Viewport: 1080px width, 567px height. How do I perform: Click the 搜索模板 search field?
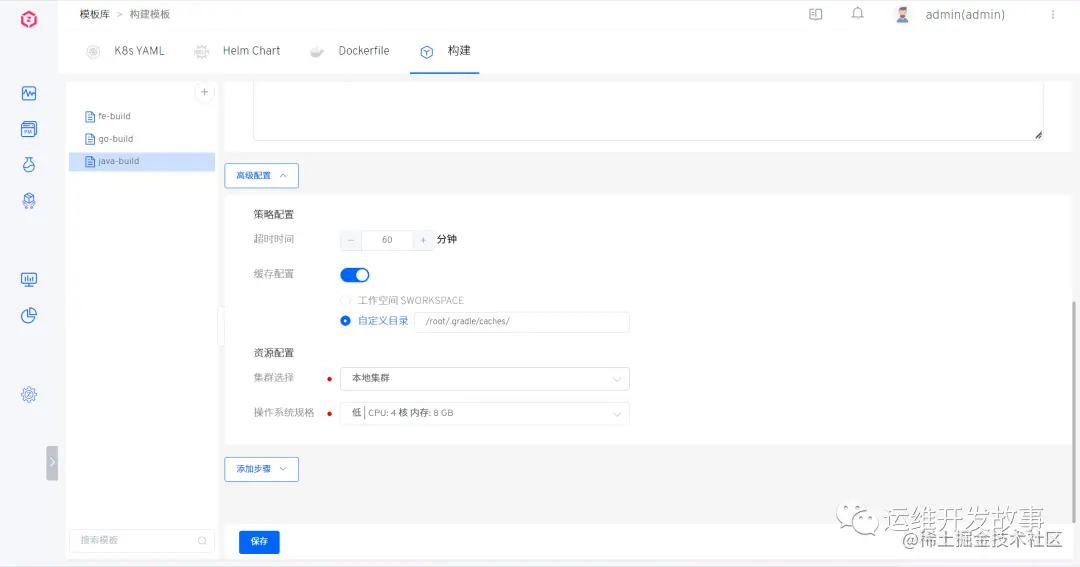click(x=142, y=541)
